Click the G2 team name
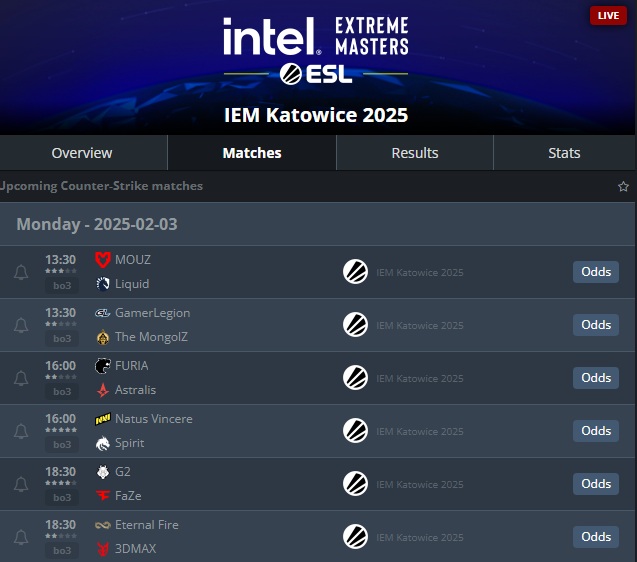This screenshot has width=637, height=562. (123, 472)
